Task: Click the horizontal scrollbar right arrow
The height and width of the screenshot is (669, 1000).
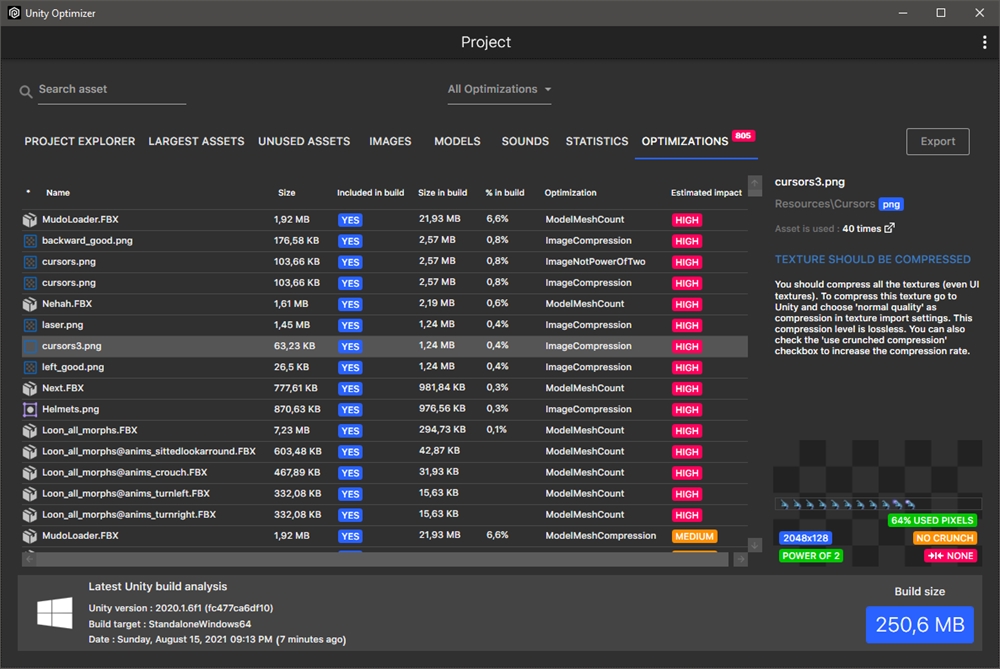Action: pyautogui.click(x=740, y=559)
